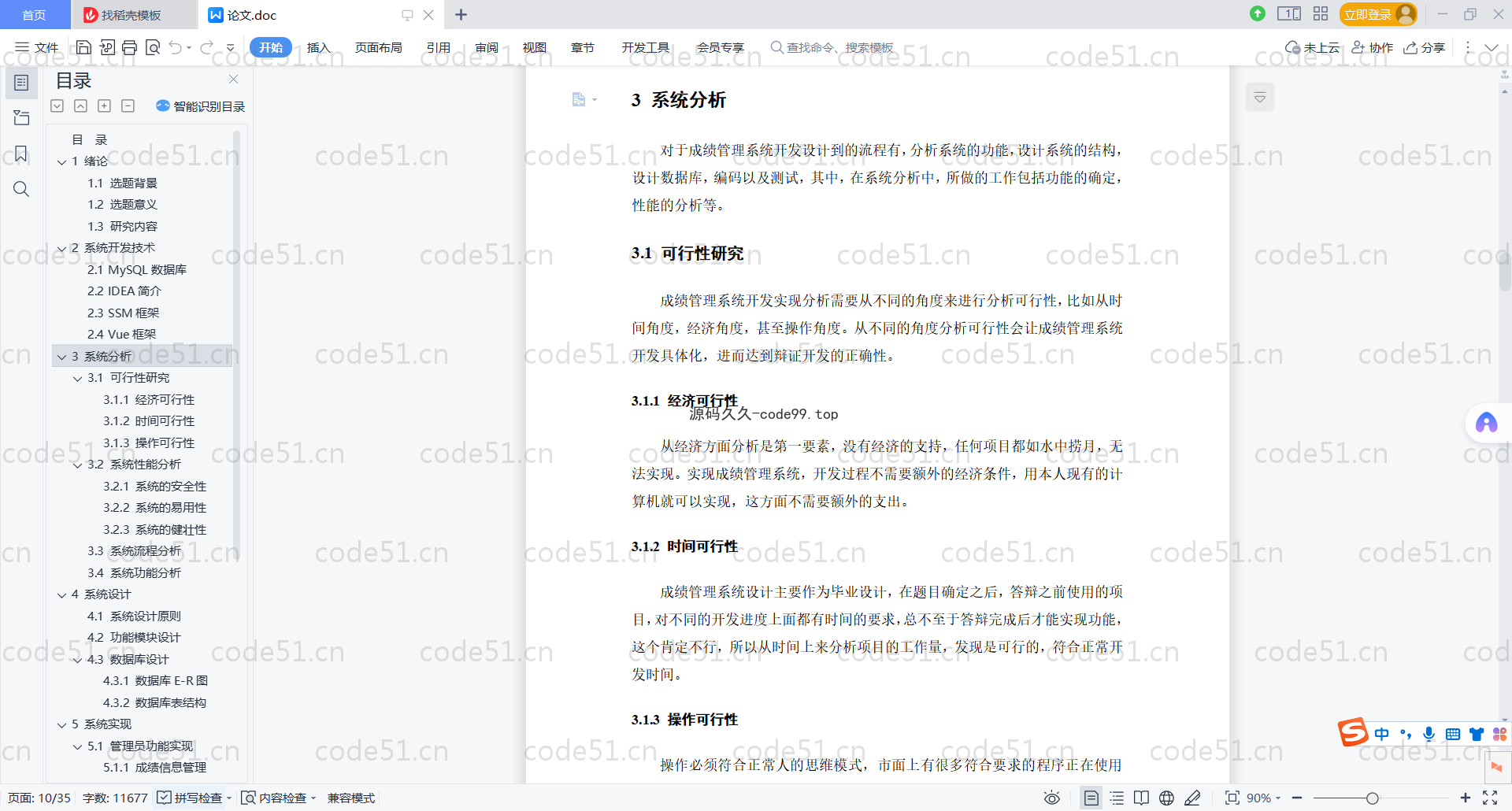
Task: Open the 文件 menu
Action: (x=37, y=47)
